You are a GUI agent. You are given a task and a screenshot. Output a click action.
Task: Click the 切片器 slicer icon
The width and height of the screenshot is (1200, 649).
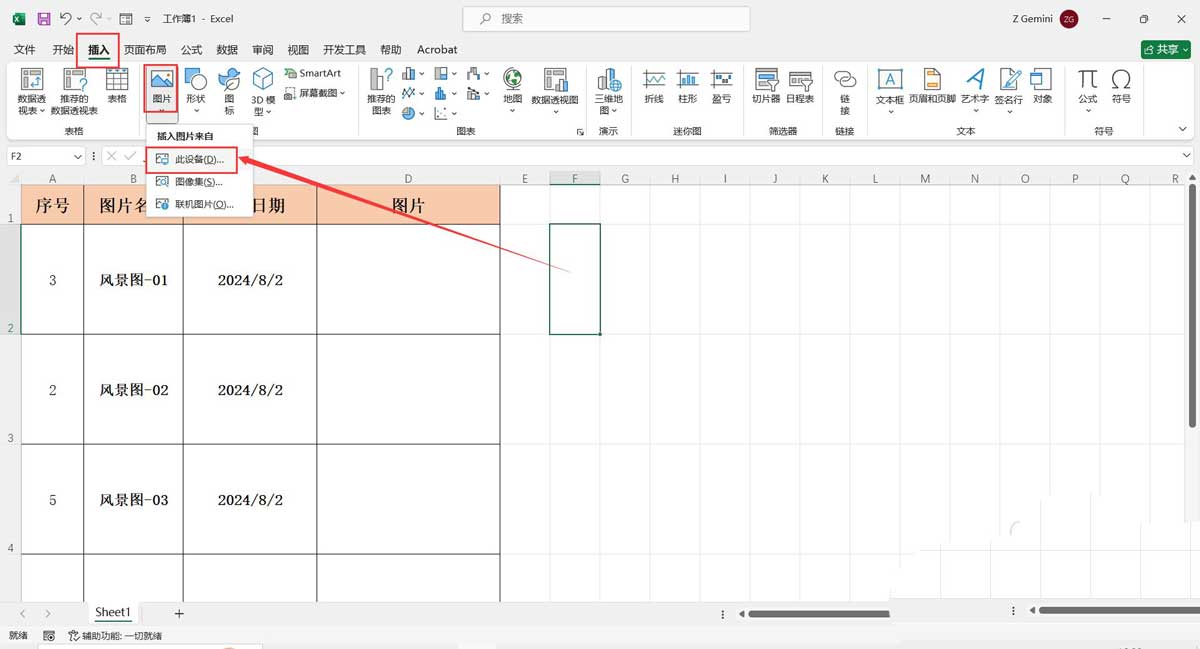[766, 80]
